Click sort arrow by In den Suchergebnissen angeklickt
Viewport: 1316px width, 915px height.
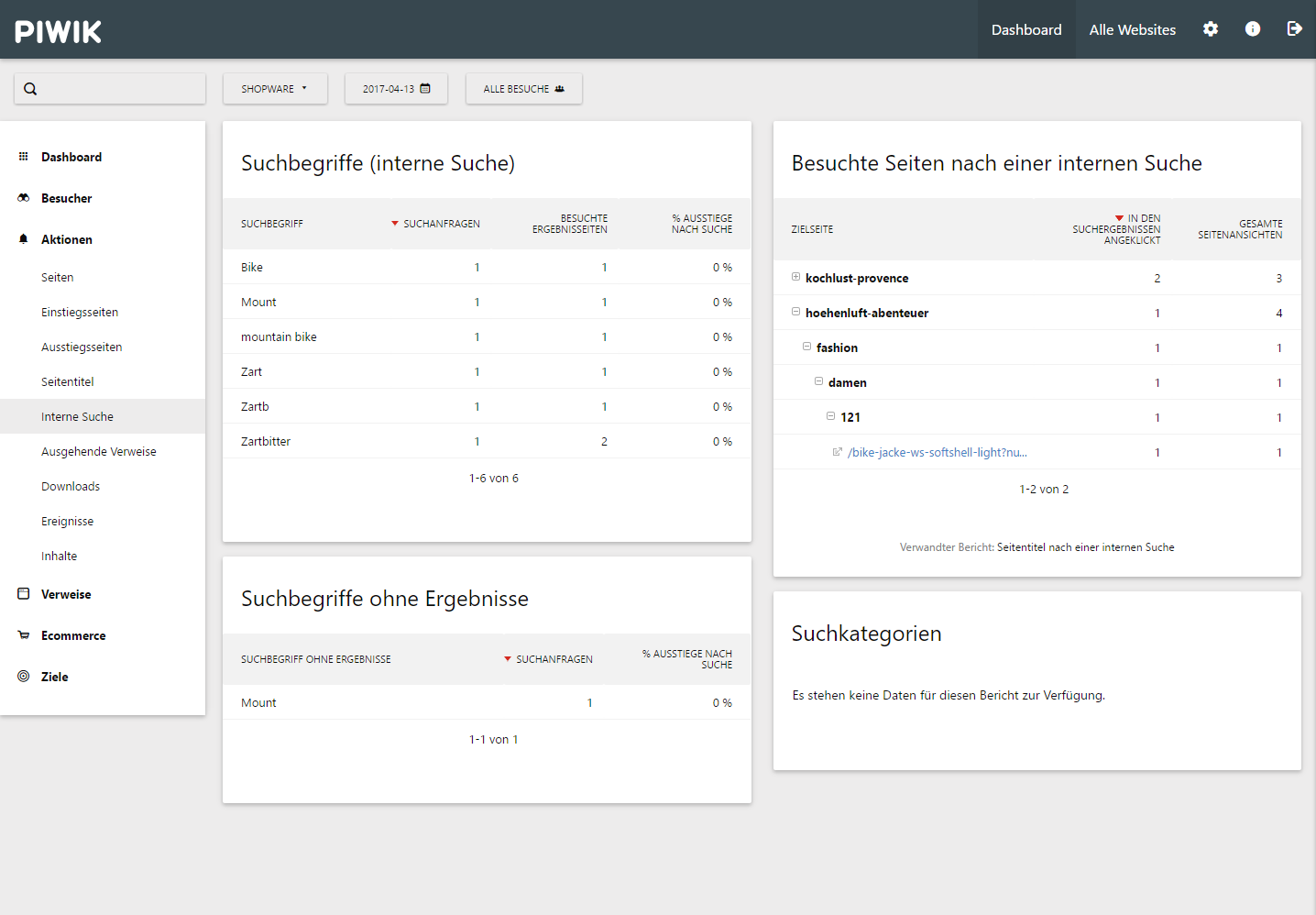tap(1119, 218)
